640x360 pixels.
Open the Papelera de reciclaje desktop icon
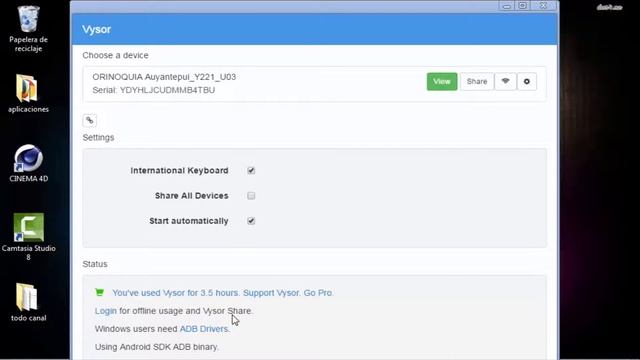[x=28, y=28]
